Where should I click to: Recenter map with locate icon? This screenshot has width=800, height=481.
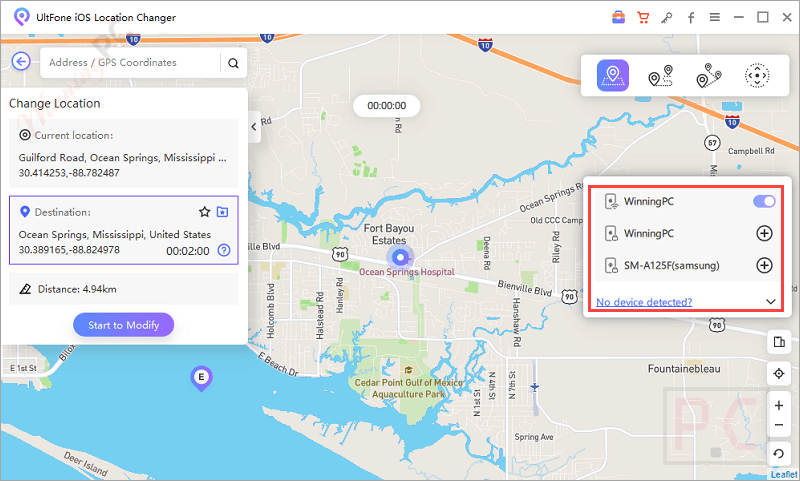click(779, 373)
